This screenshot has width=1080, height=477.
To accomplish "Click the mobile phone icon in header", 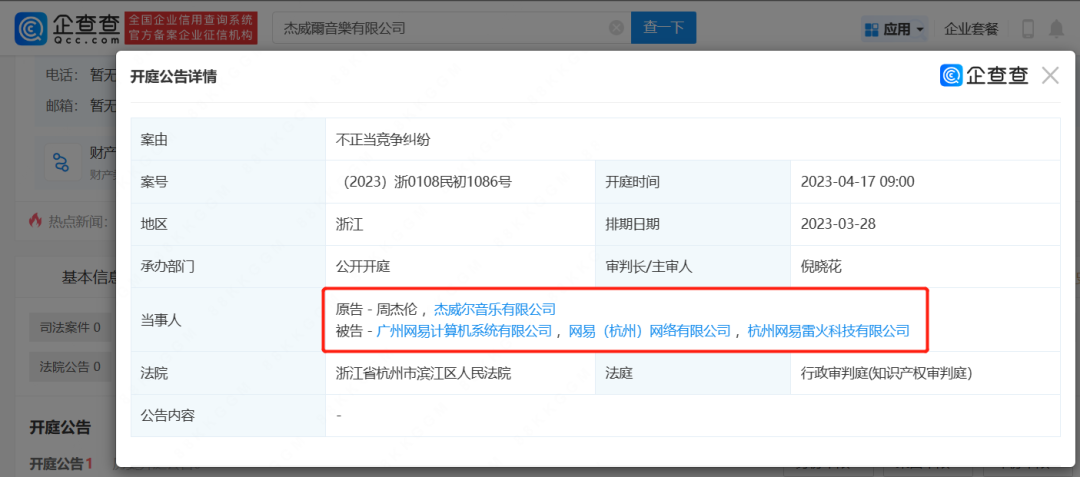I will click(1028, 29).
